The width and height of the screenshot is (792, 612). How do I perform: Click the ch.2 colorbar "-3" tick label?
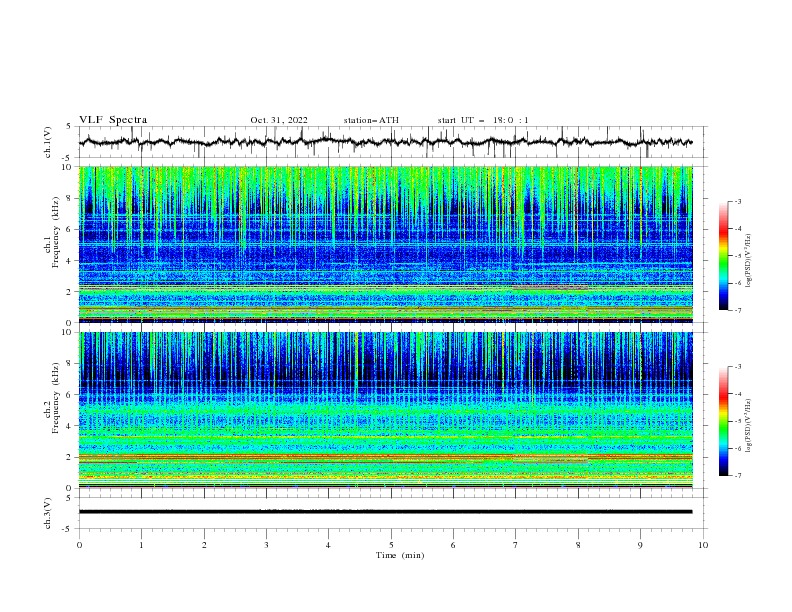[738, 367]
